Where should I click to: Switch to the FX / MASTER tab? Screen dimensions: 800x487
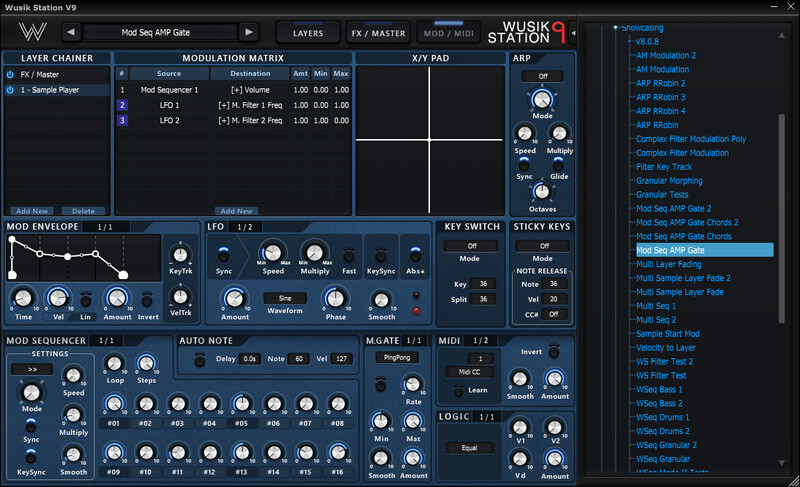(x=378, y=33)
